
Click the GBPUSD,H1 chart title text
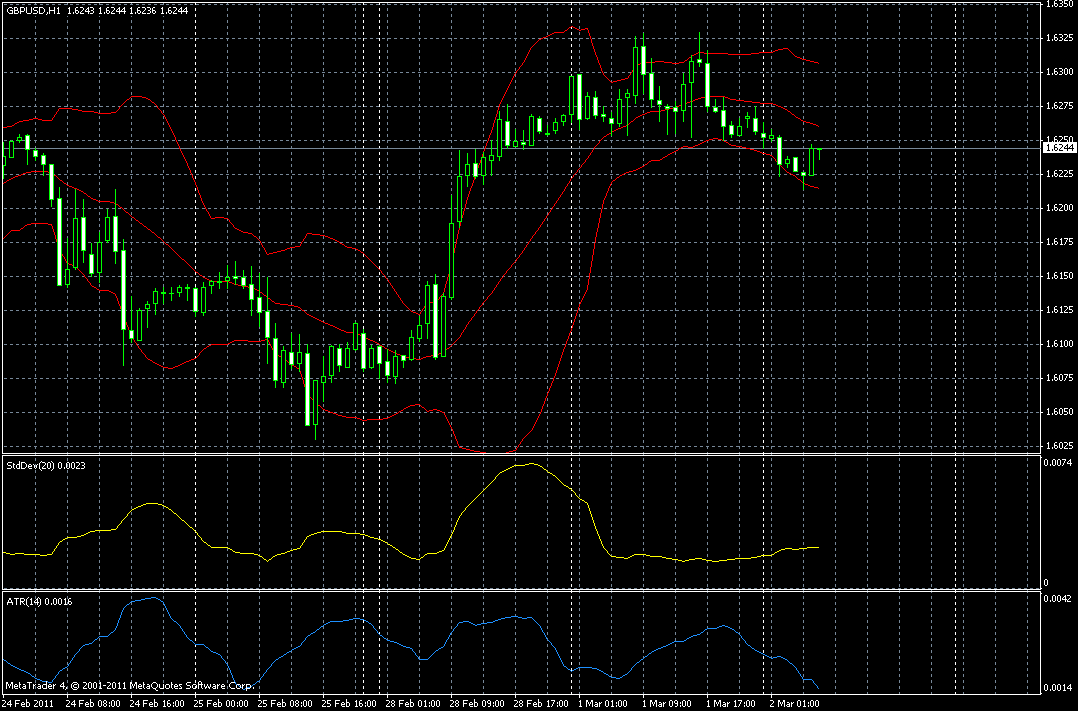coord(34,10)
